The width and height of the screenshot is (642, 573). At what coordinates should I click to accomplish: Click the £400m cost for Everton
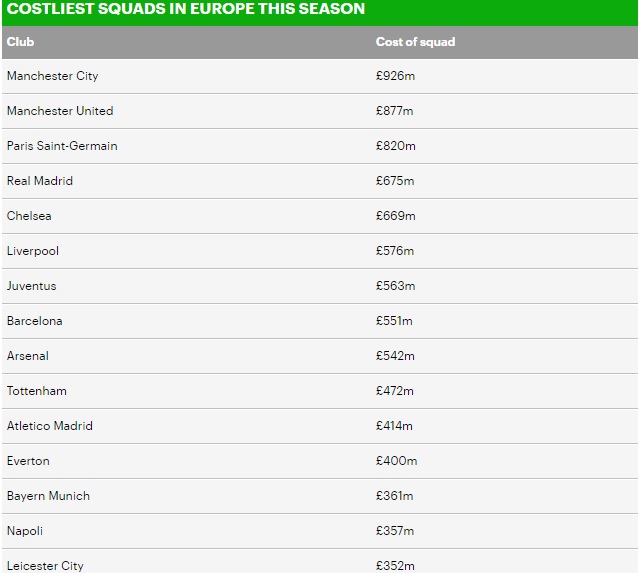(x=396, y=461)
